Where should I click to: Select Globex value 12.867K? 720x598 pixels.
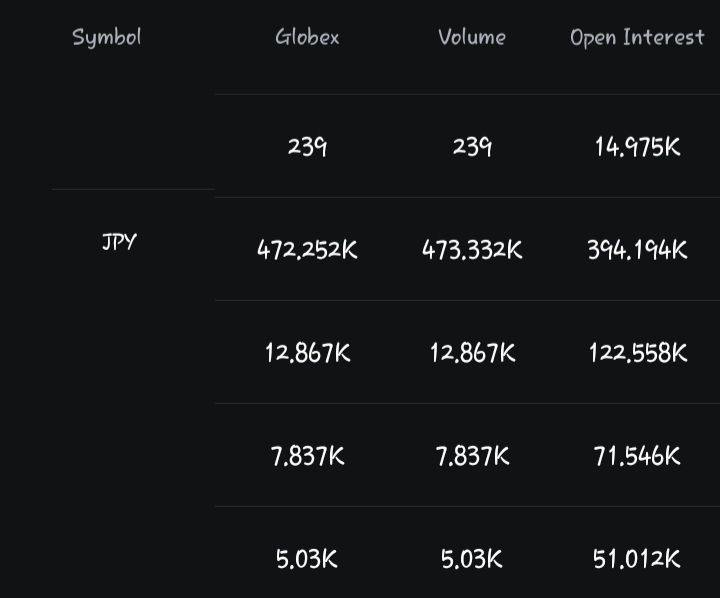point(307,353)
